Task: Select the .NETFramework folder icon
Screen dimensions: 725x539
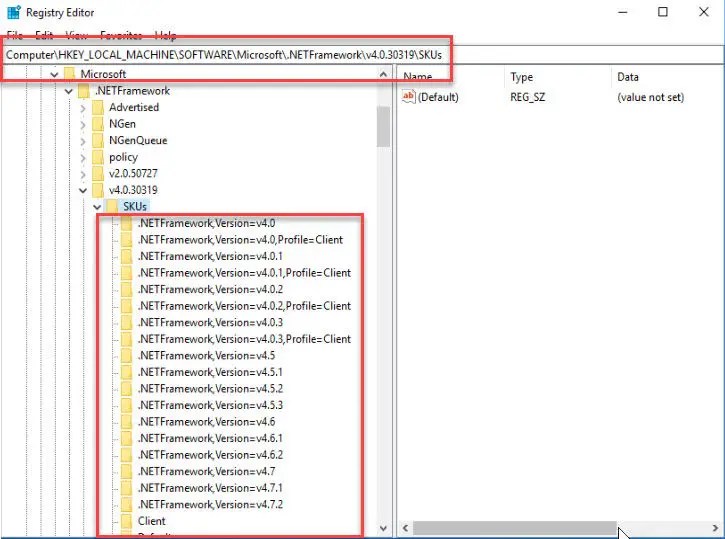Action: pos(84,91)
